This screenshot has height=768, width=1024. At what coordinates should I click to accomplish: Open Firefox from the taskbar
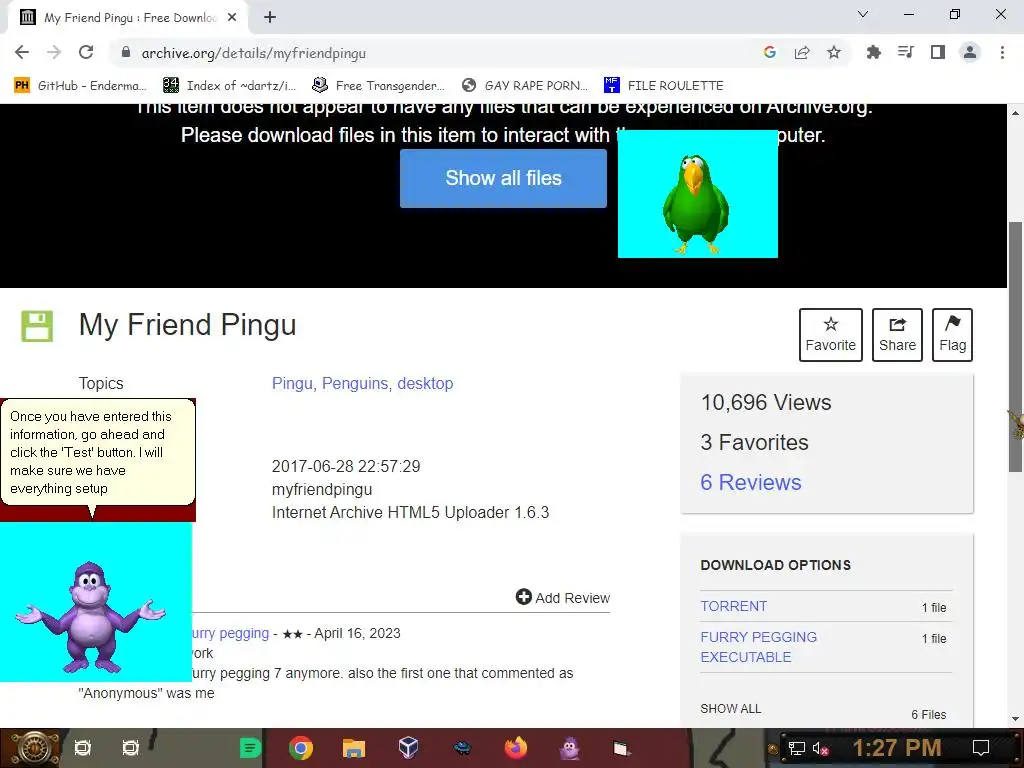click(516, 748)
